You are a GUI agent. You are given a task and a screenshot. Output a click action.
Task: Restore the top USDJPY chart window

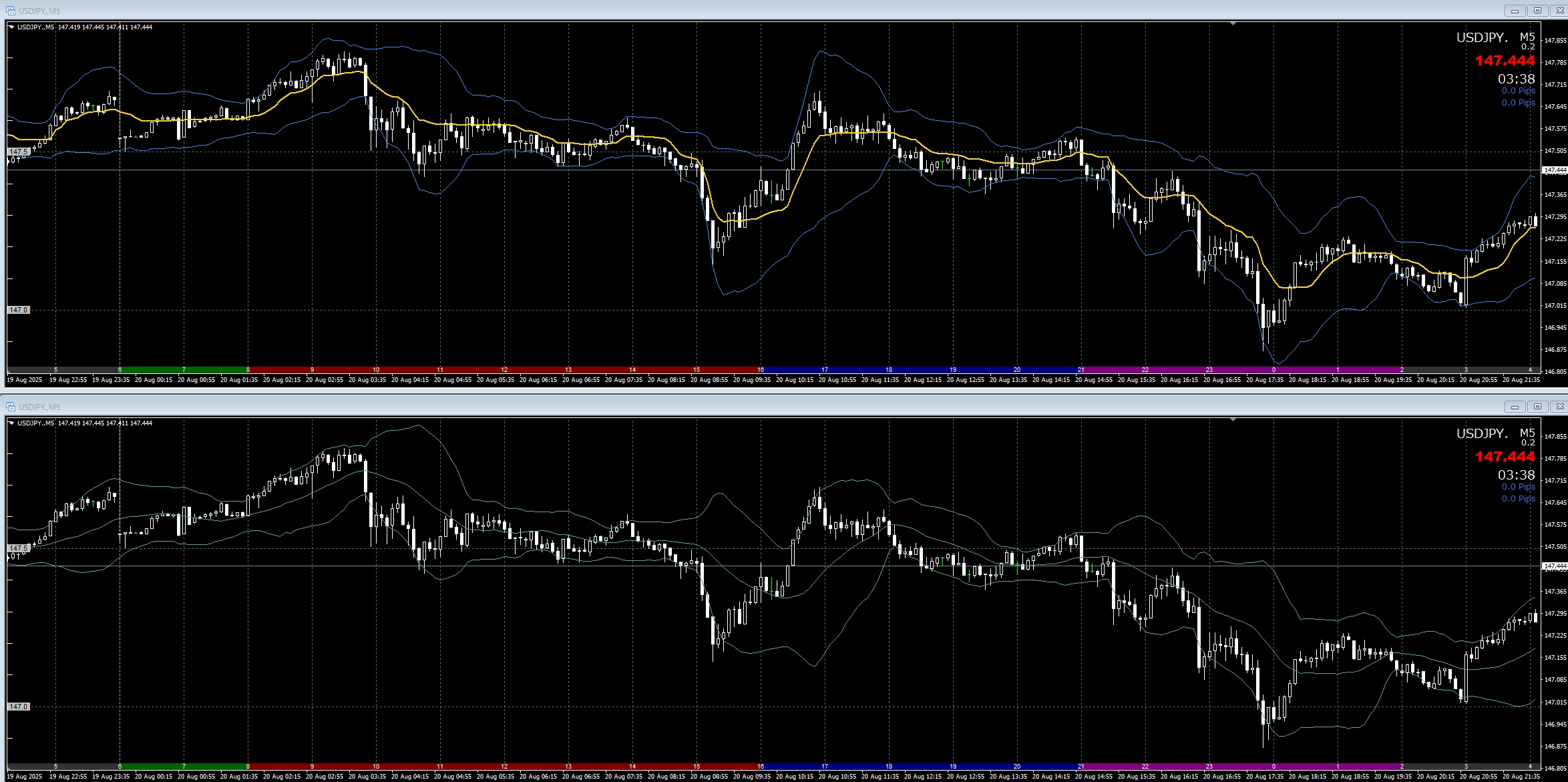(1537, 11)
